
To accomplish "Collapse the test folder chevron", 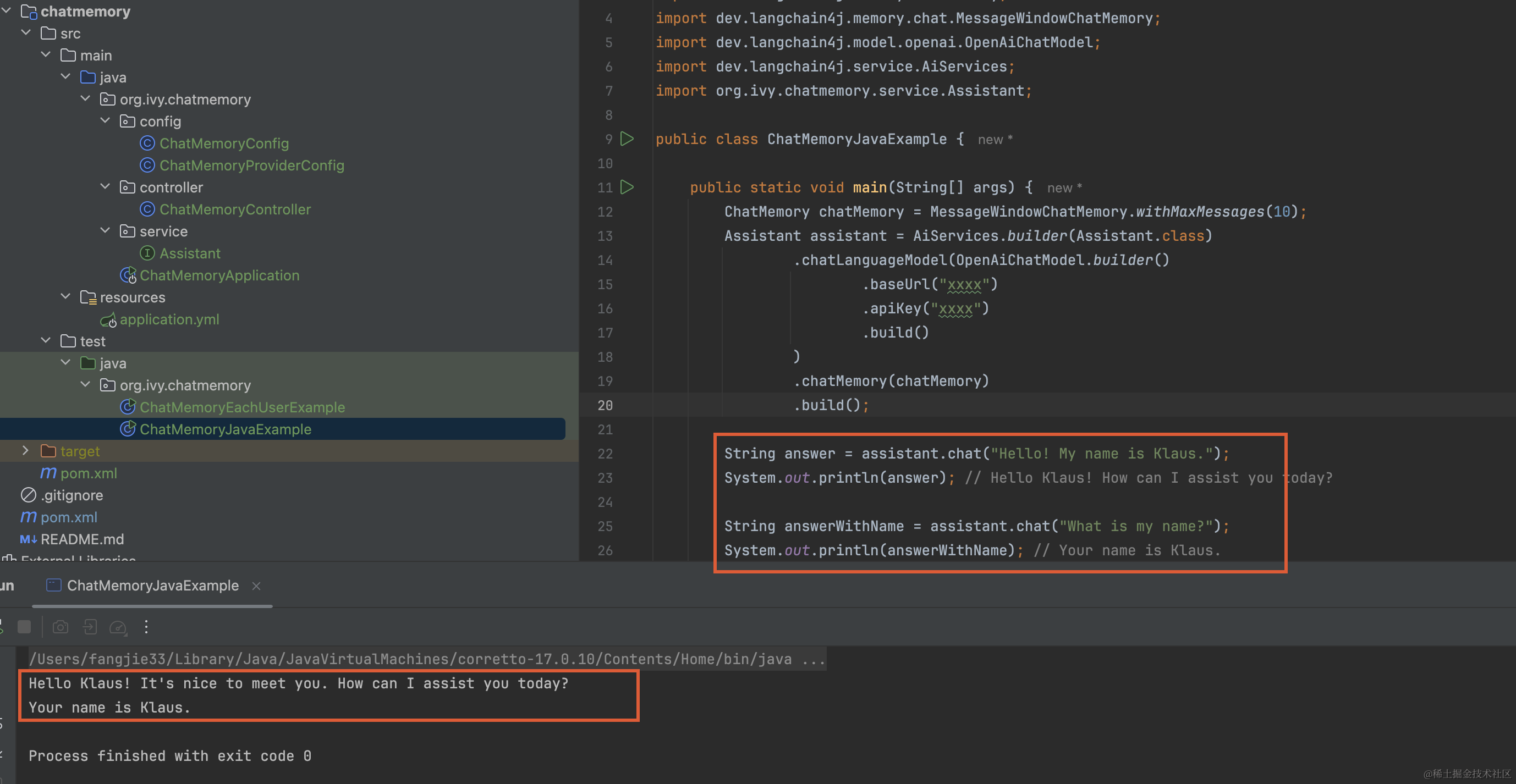I will (46, 340).
